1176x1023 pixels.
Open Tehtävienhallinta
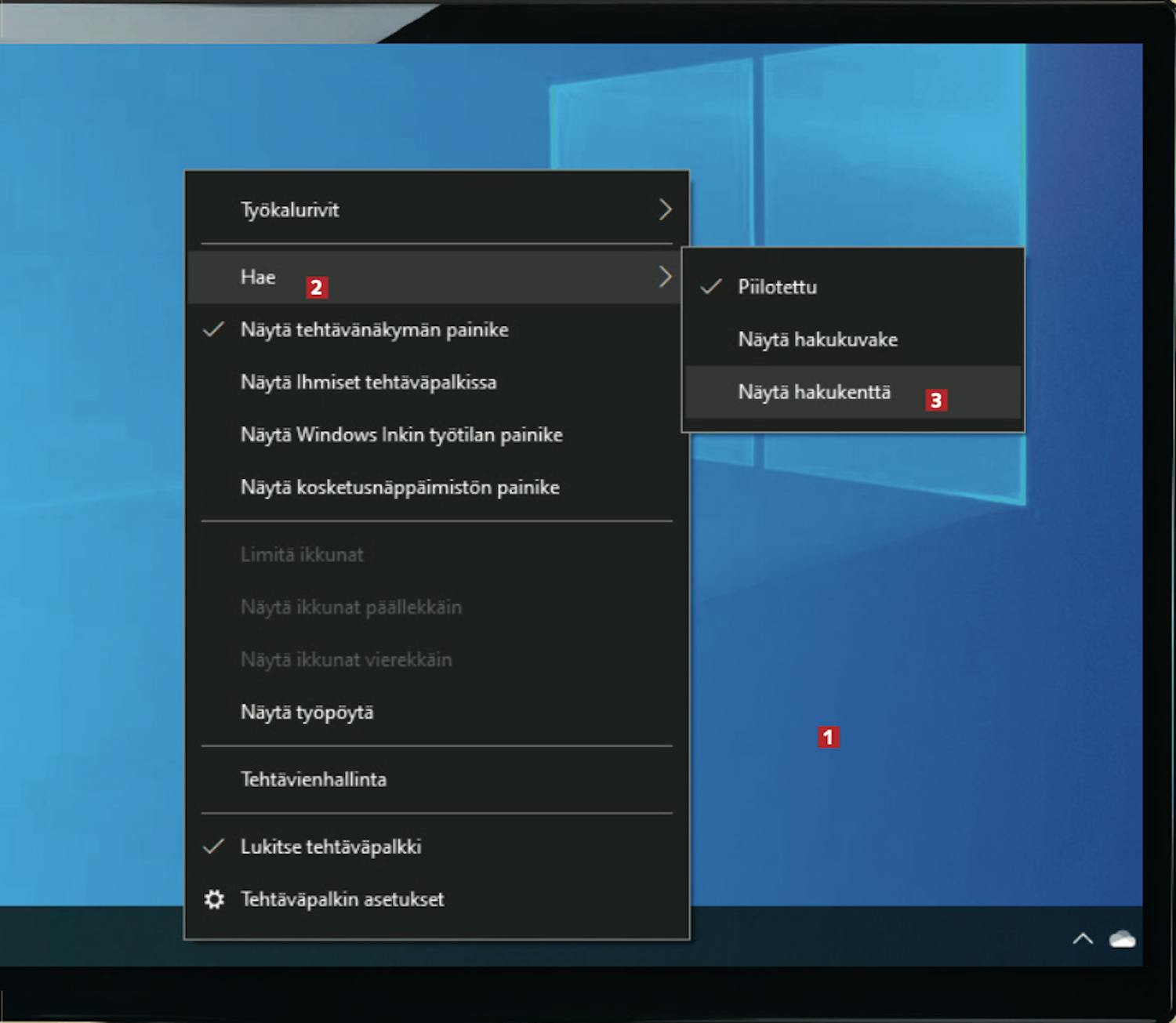[313, 779]
